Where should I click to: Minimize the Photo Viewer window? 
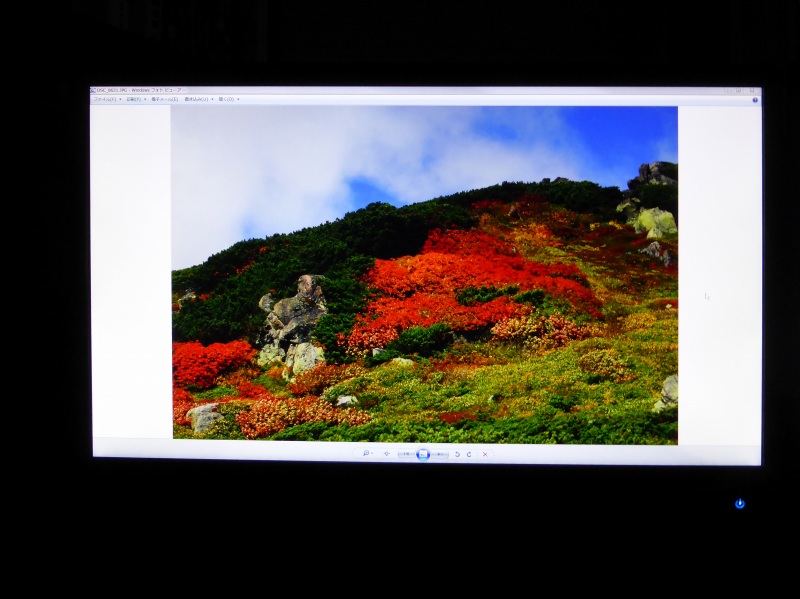tap(730, 91)
